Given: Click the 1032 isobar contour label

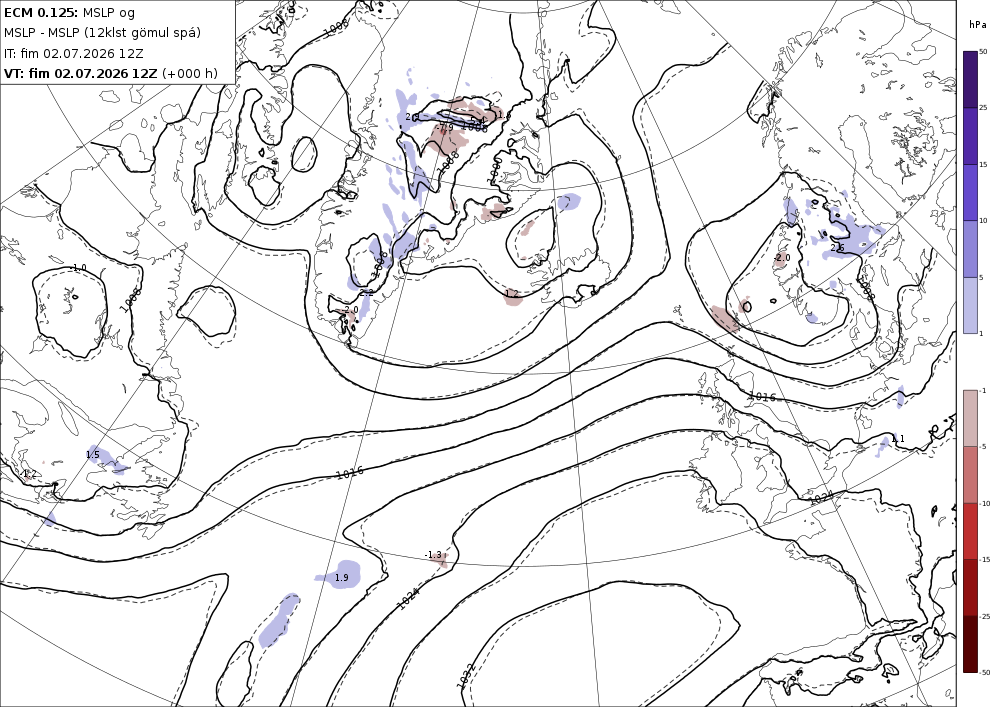Looking at the screenshot, I should coord(466,676).
